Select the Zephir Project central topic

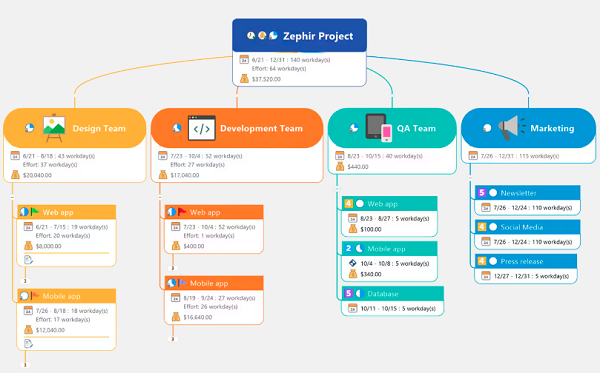coord(300,36)
